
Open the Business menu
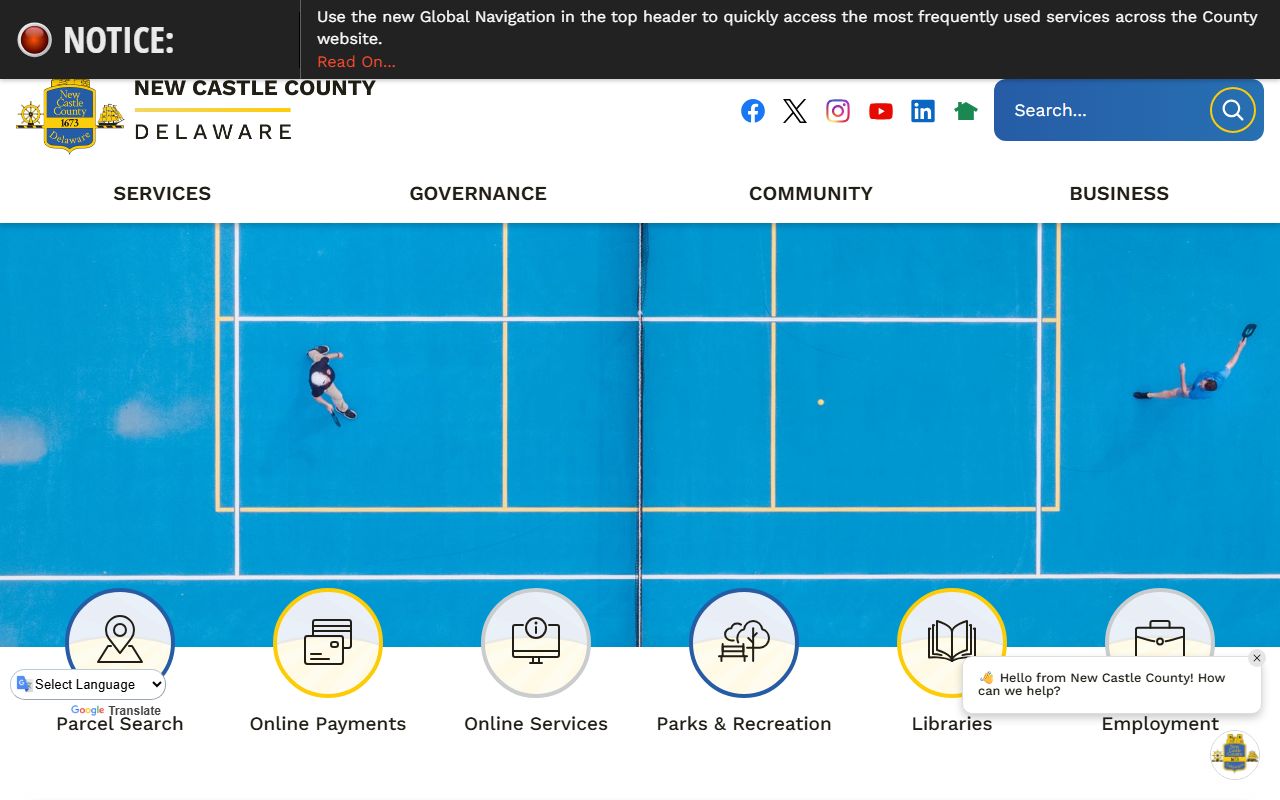click(1119, 194)
